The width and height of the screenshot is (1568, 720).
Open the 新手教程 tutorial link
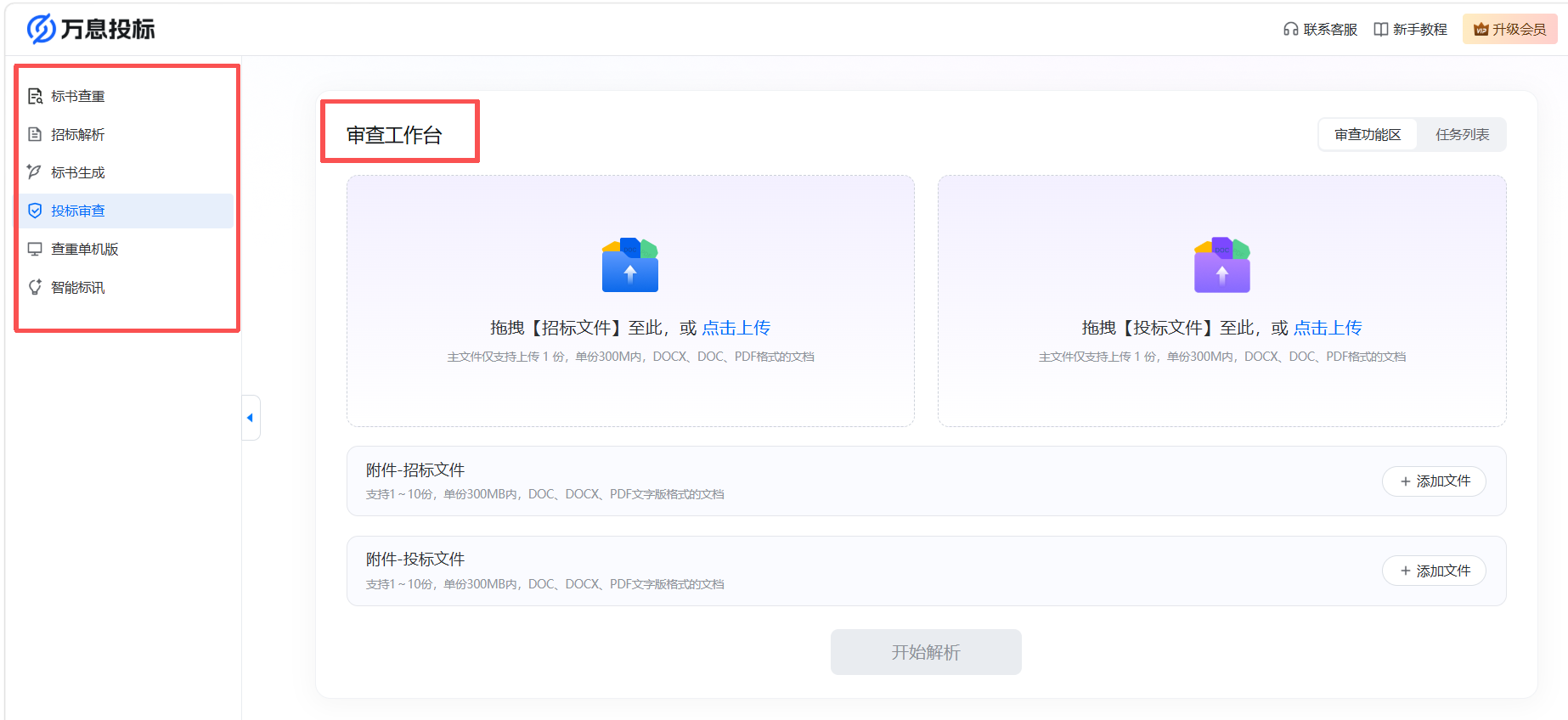pos(1410,29)
